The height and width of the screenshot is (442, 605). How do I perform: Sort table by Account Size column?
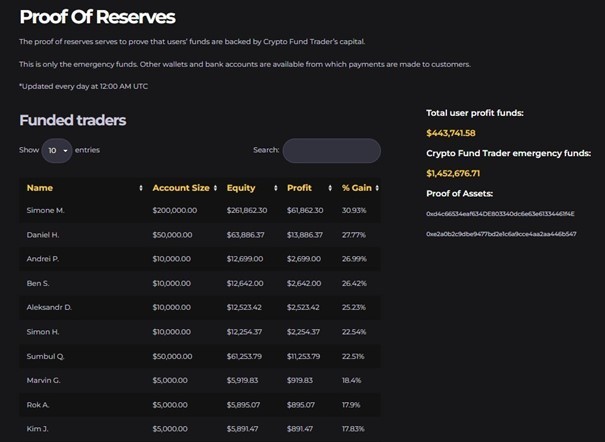coord(181,188)
